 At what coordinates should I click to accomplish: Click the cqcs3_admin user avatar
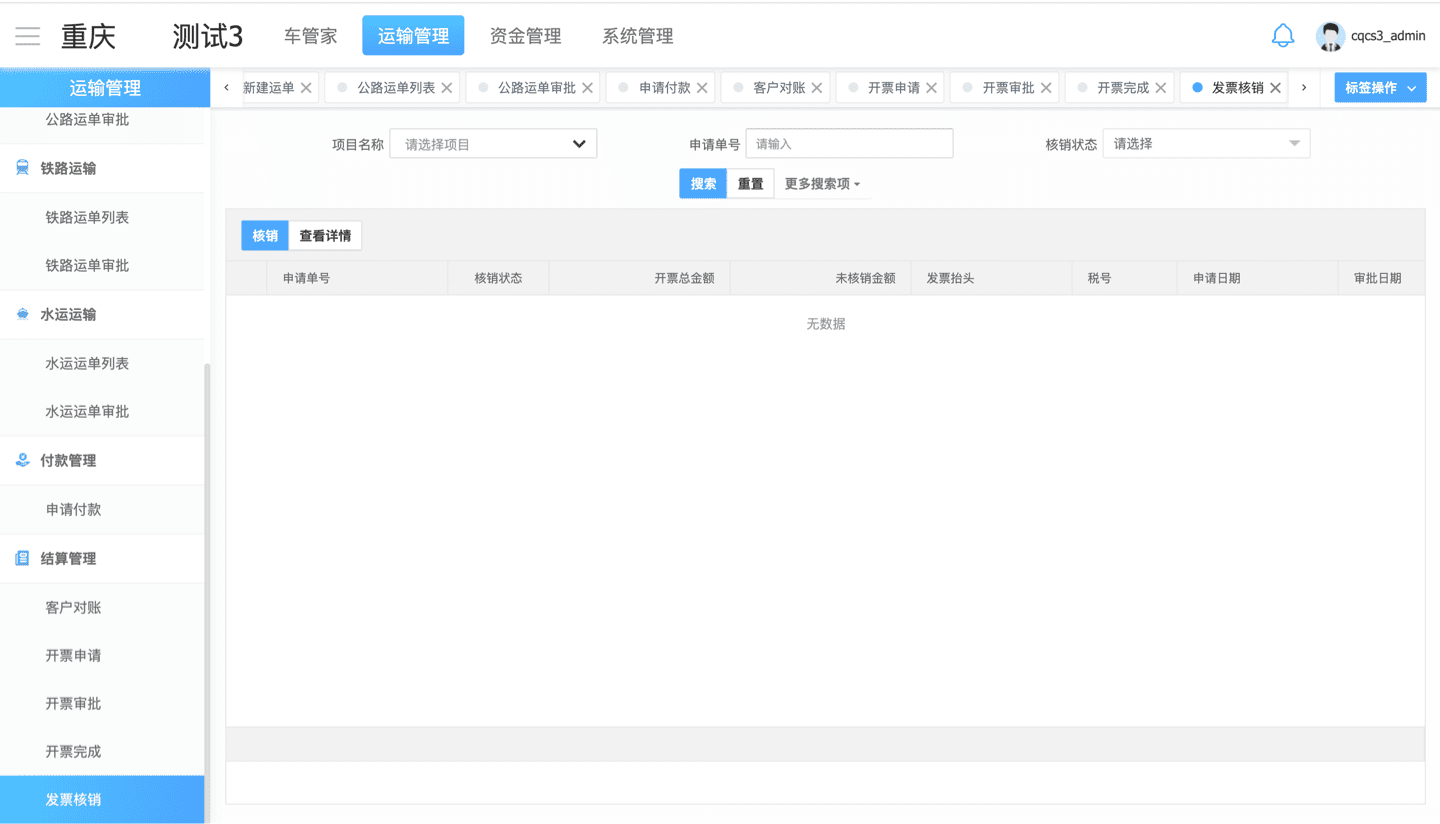click(x=1329, y=36)
